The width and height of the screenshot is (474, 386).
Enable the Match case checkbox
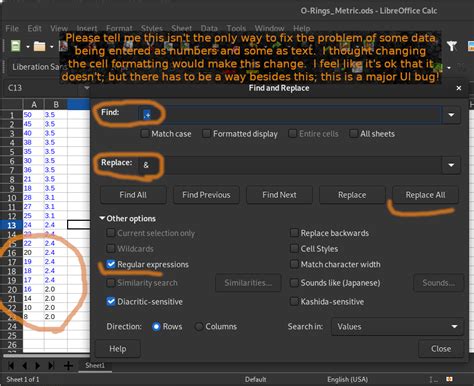pos(145,134)
